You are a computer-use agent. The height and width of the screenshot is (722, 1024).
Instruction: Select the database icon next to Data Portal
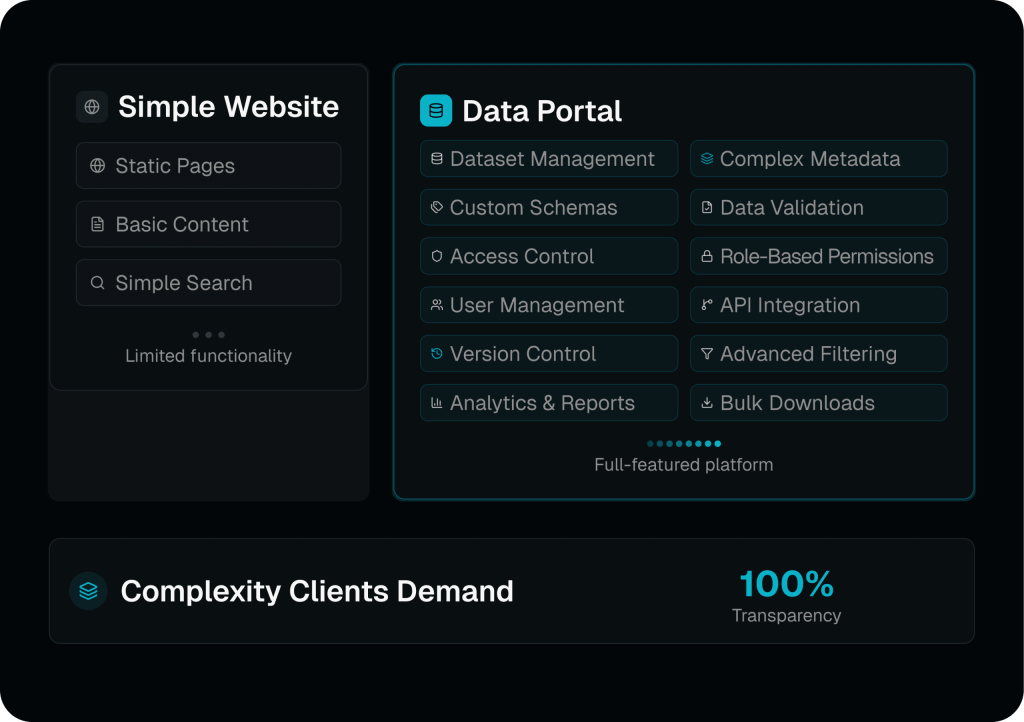tap(435, 110)
